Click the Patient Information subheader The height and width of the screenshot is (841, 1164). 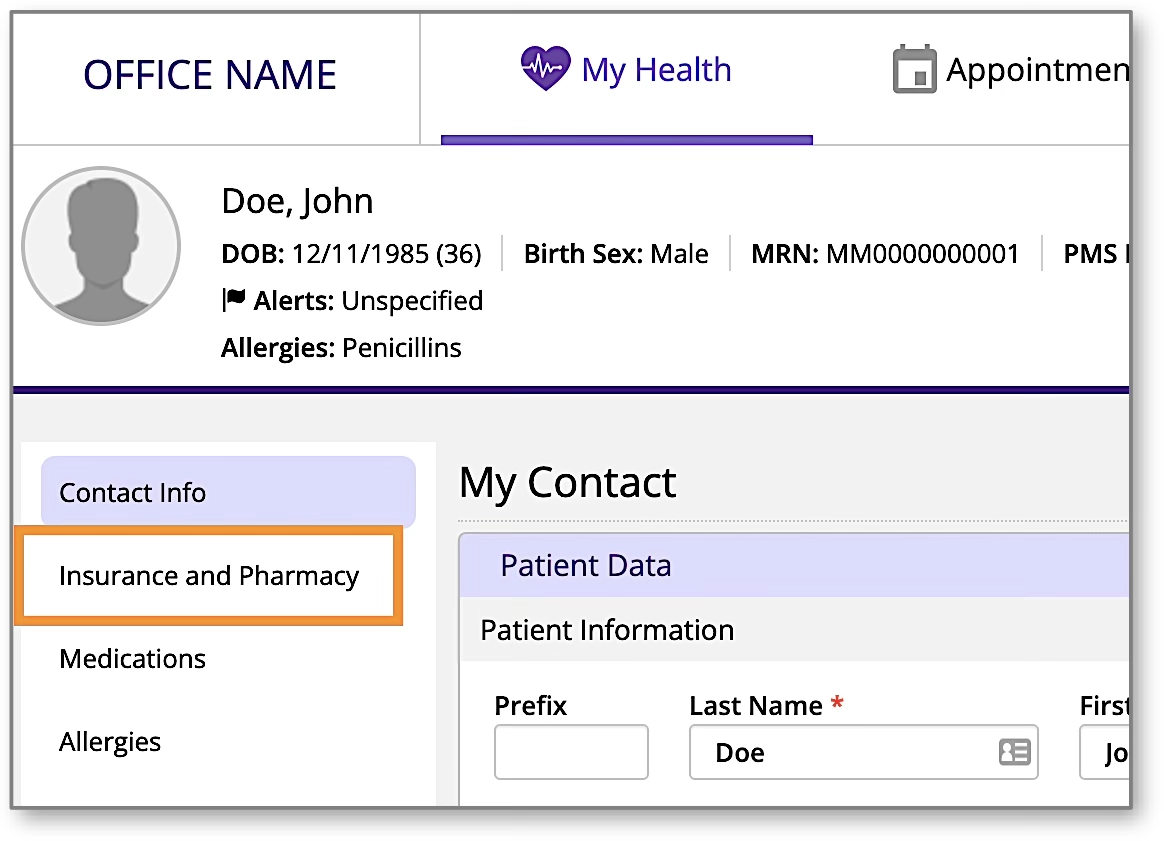pyautogui.click(x=607, y=630)
